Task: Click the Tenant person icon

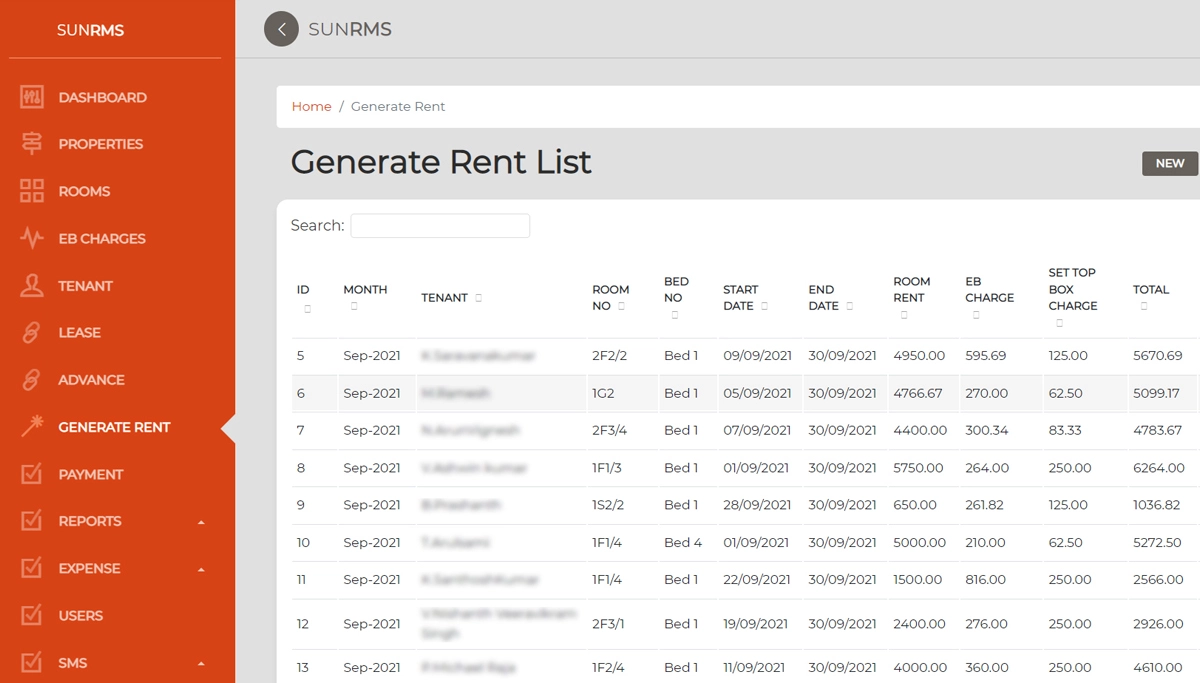Action: [32, 285]
